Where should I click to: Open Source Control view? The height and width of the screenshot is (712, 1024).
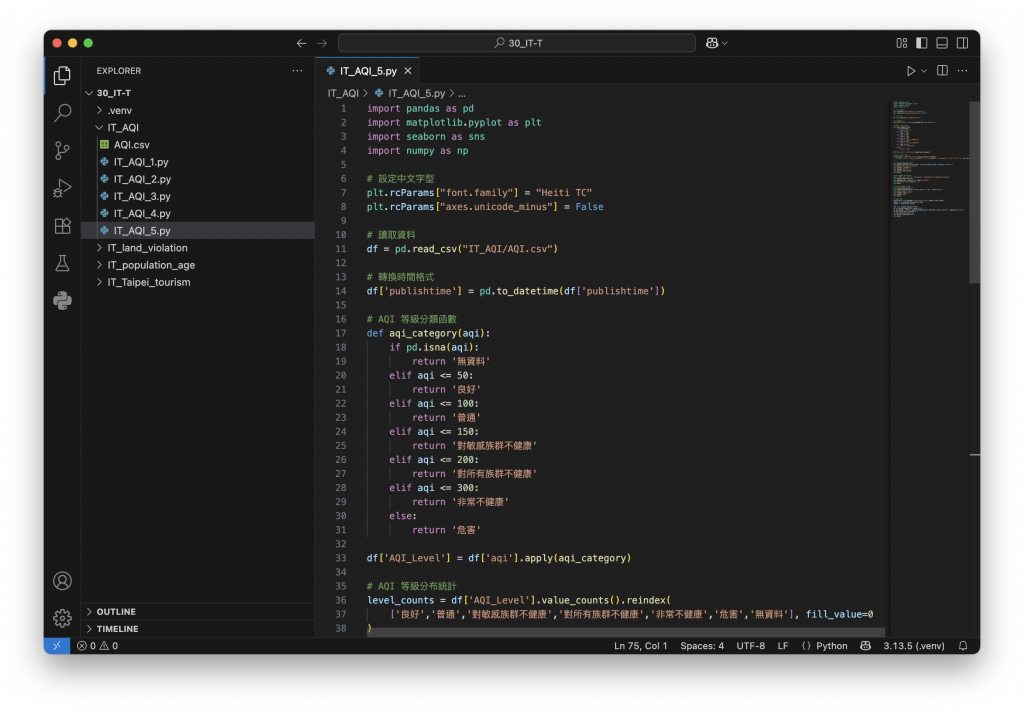click(x=62, y=151)
